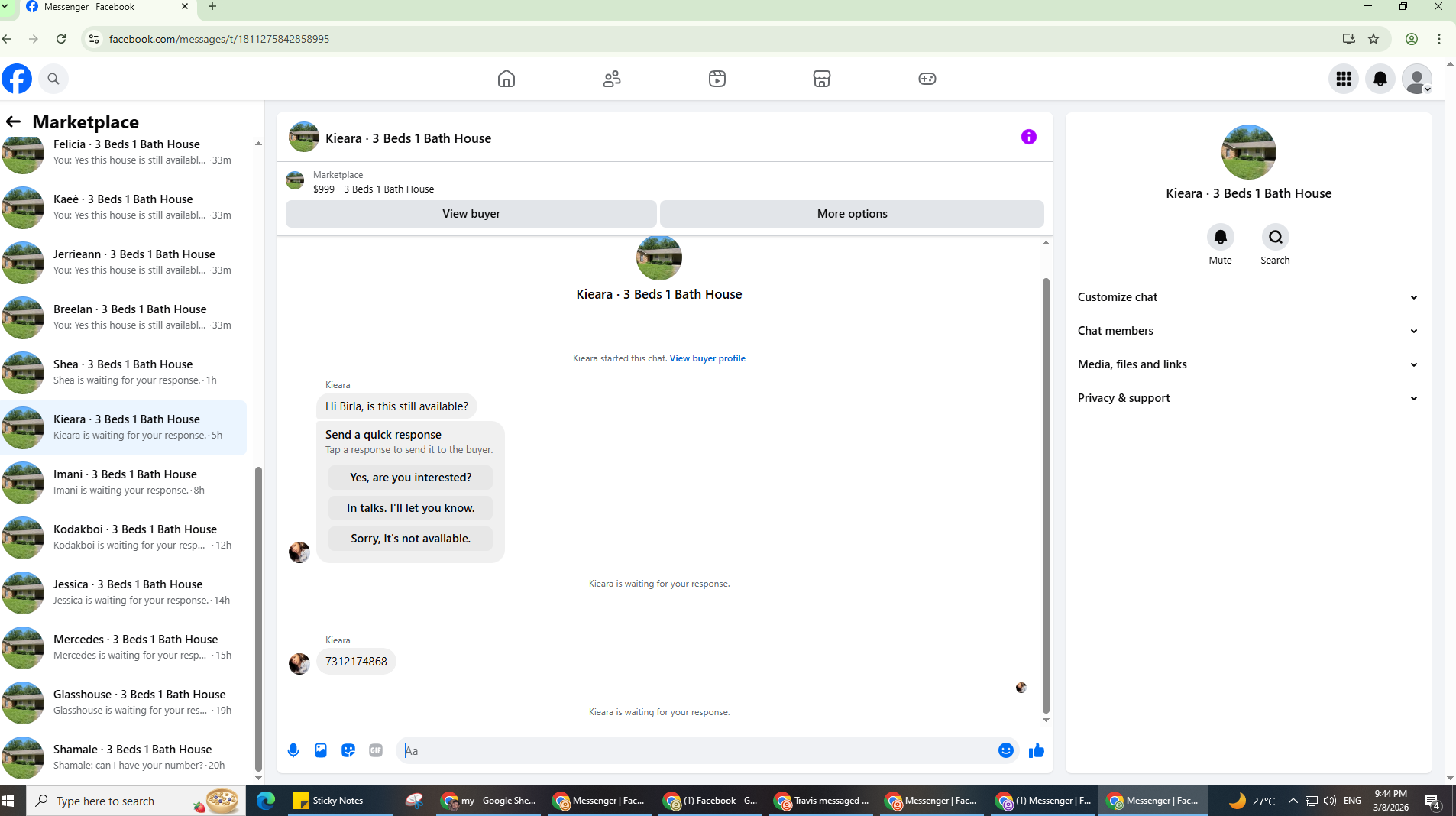Record a voice clip with microphone icon

[293, 750]
